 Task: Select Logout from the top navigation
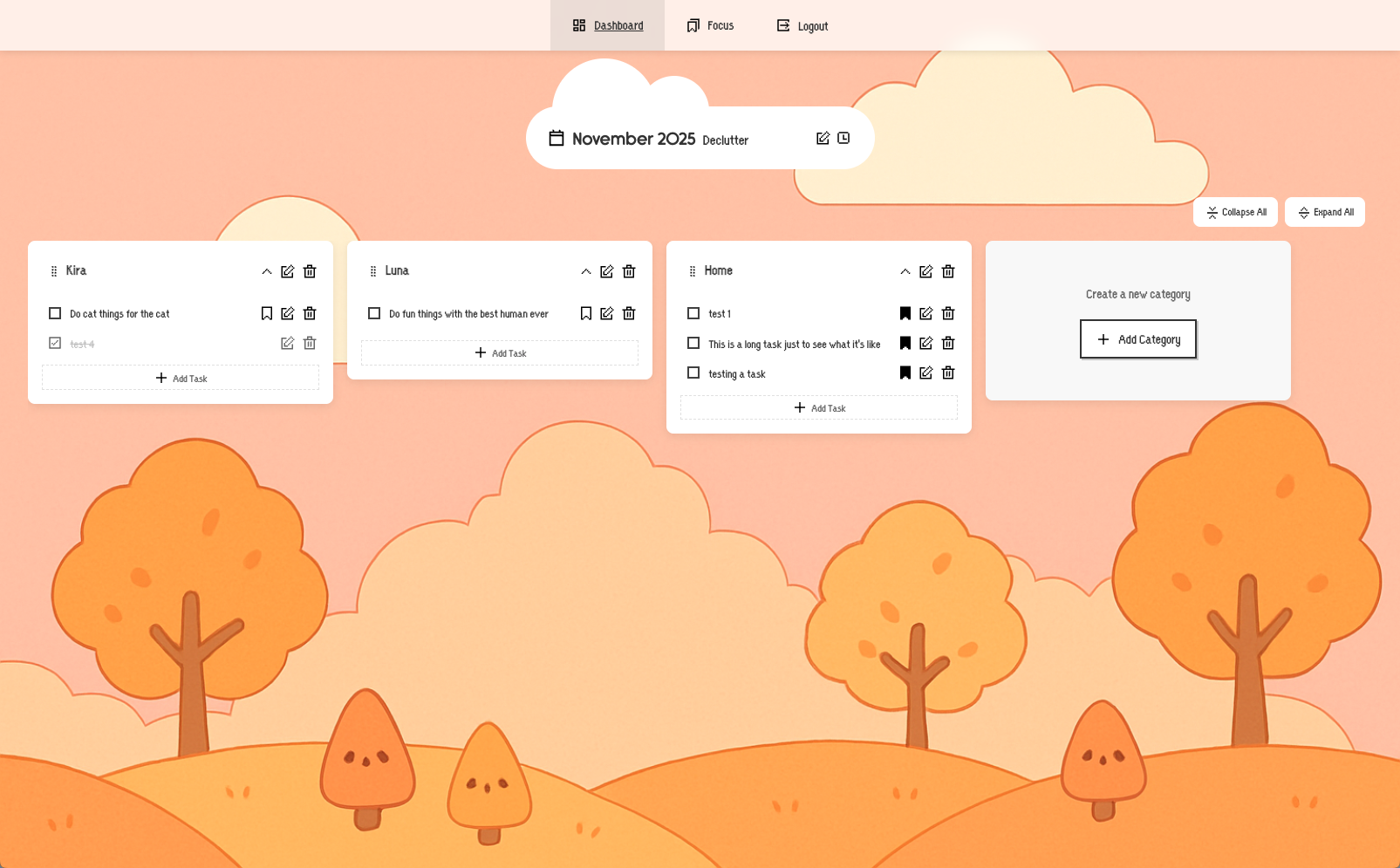click(x=802, y=25)
